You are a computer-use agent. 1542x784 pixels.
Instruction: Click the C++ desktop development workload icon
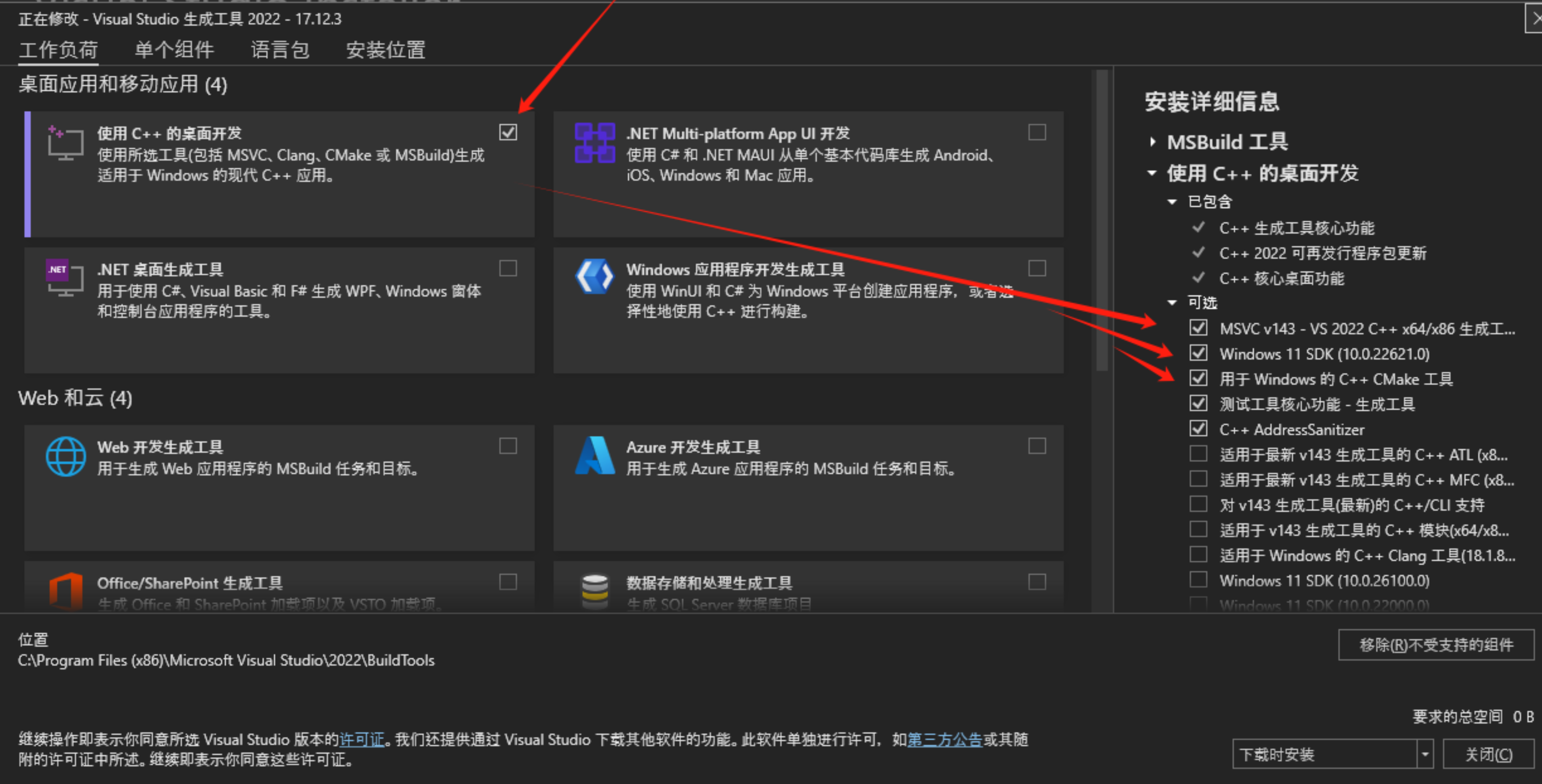click(65, 144)
